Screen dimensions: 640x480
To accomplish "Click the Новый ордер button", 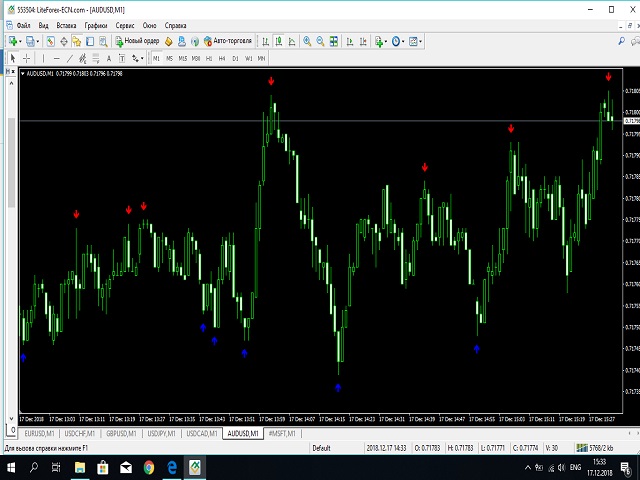I will click(137, 41).
